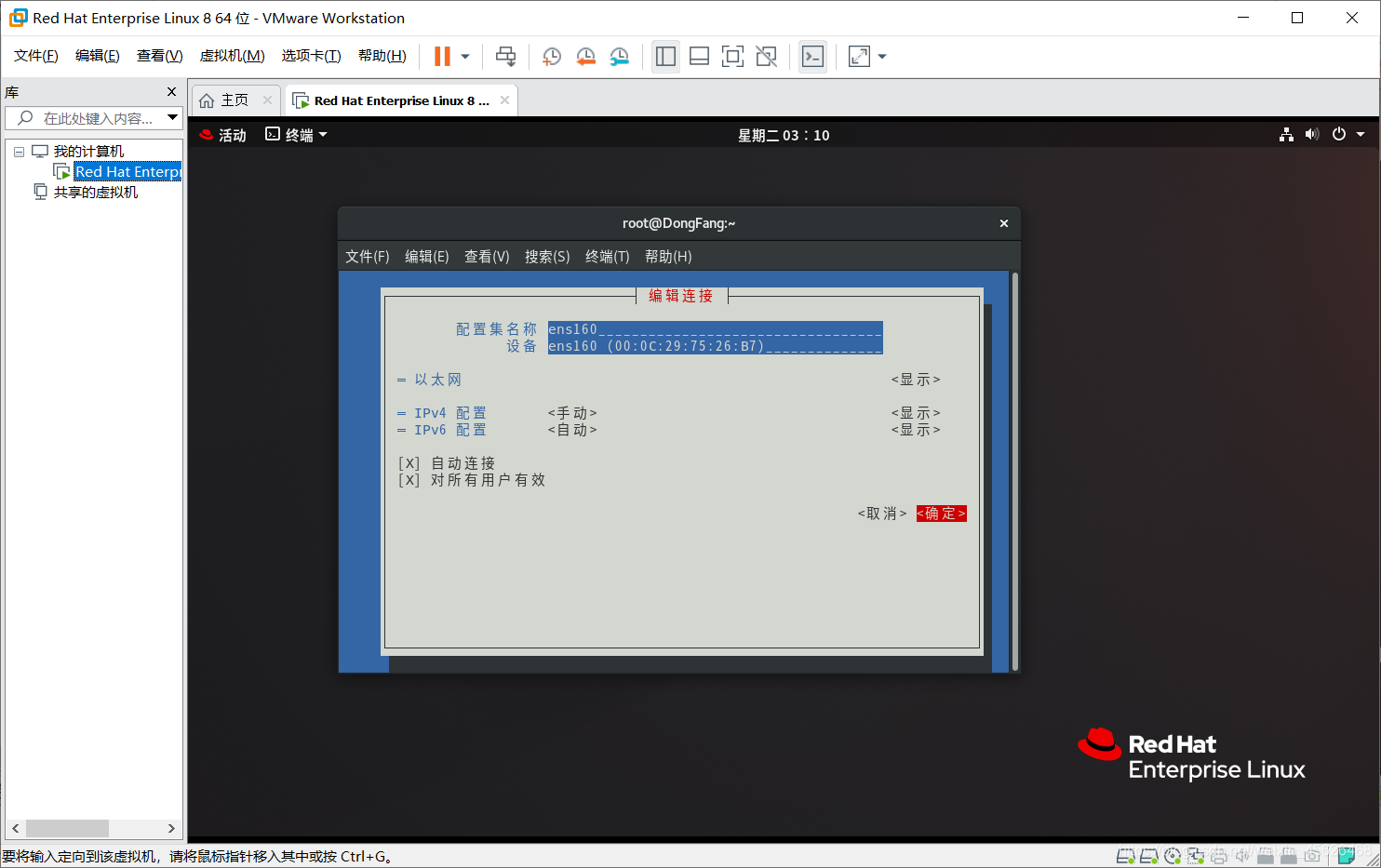The width and height of the screenshot is (1381, 868).
Task: Revert the VM to its snapshot
Action: (585, 57)
